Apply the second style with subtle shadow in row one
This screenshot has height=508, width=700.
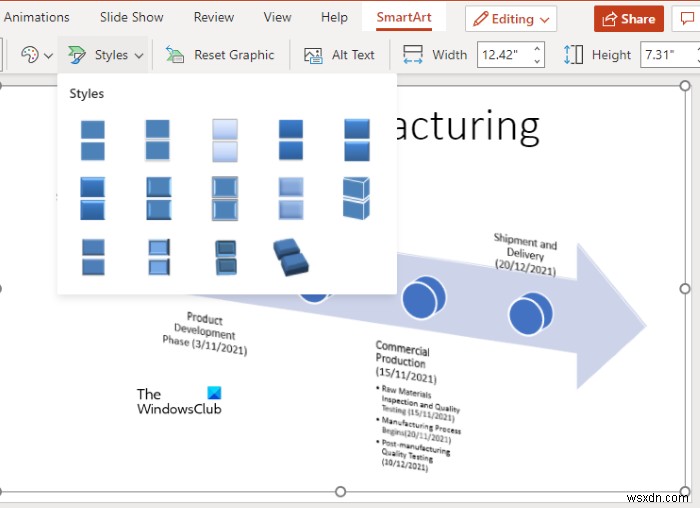[158, 140]
